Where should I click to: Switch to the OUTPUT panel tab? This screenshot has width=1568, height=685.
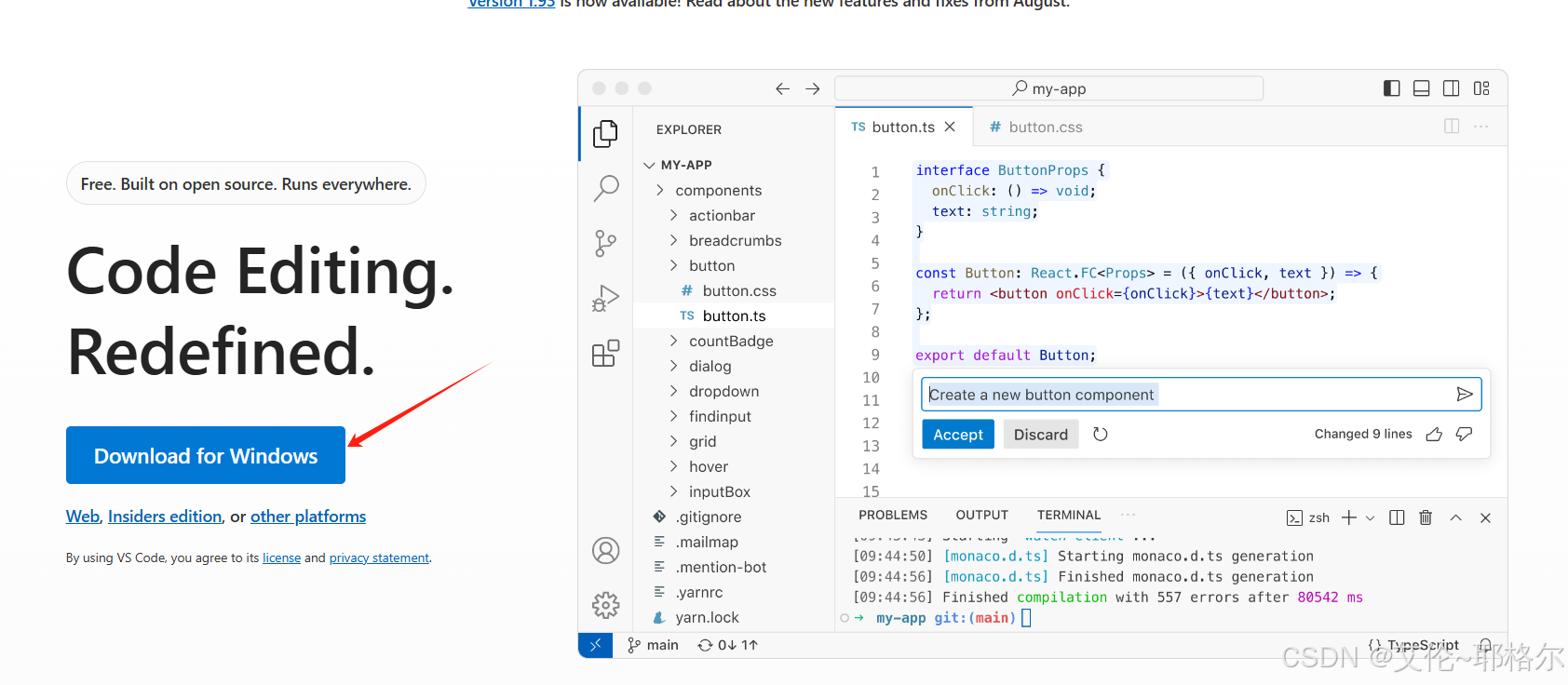[981, 515]
